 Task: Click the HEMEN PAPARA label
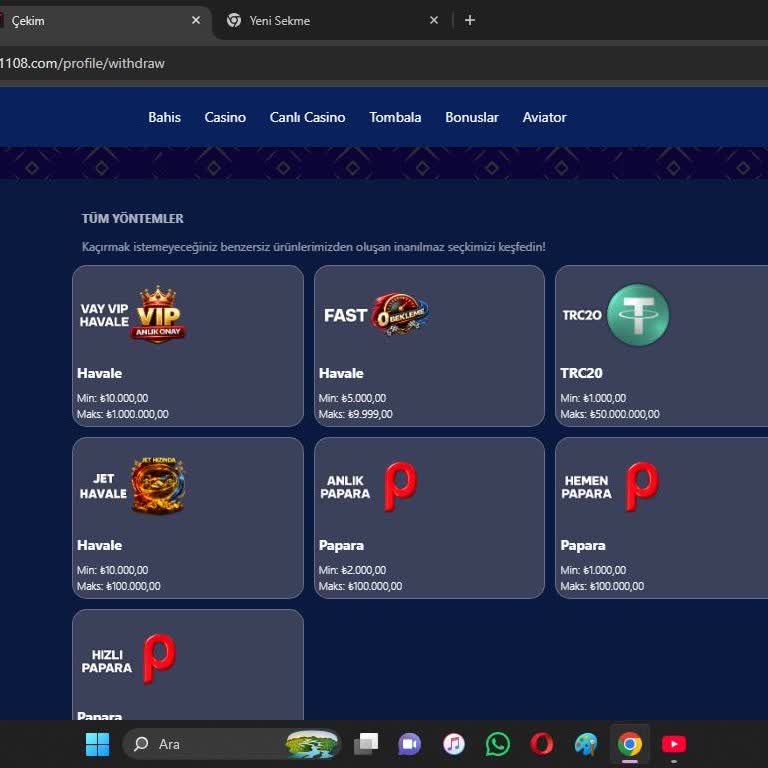pos(586,487)
